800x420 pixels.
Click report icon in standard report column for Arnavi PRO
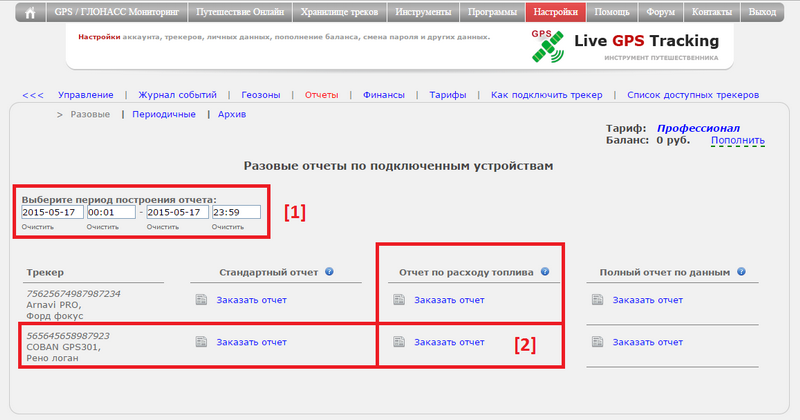coord(200,299)
